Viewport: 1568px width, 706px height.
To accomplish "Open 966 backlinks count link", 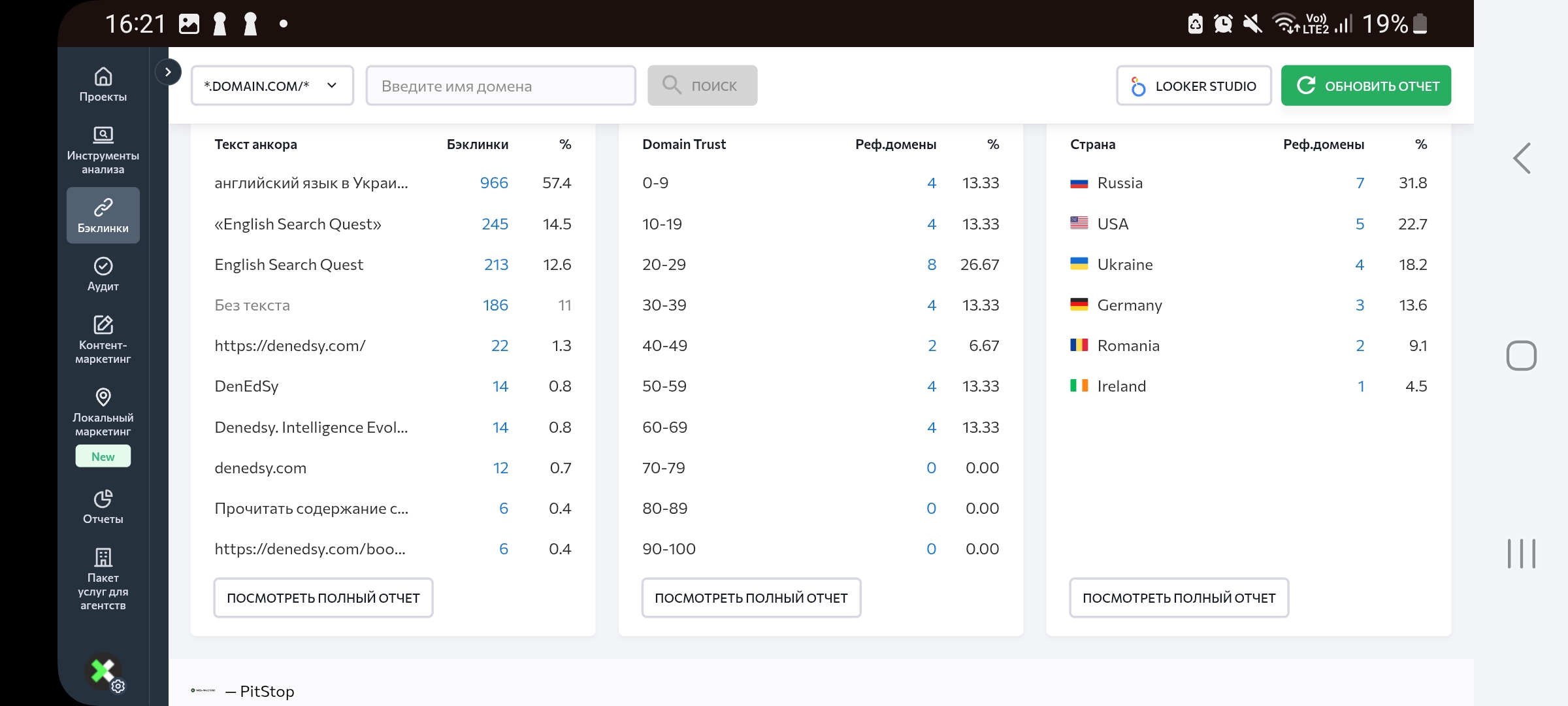I will coord(494,183).
